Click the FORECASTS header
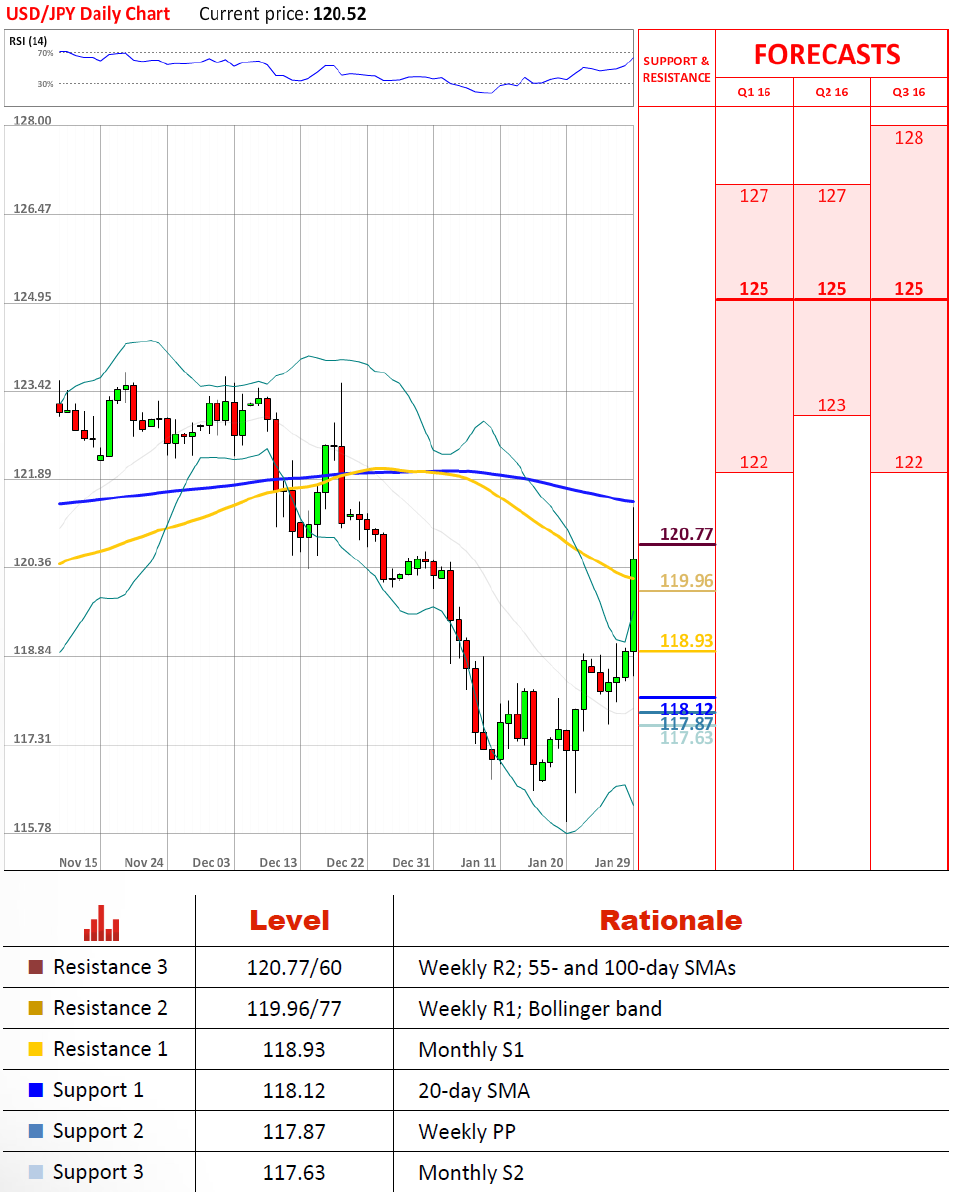Image resolution: width=956 pixels, height=1192 pixels. point(827,55)
